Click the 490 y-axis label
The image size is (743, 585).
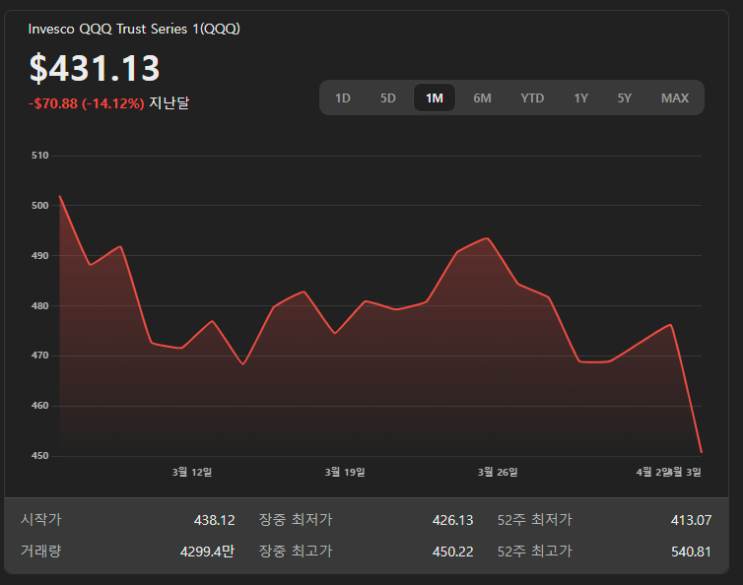(40, 256)
